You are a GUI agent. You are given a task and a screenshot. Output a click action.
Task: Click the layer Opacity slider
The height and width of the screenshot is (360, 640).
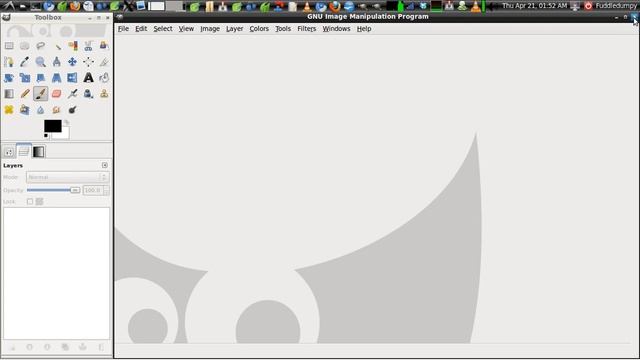coord(53,190)
